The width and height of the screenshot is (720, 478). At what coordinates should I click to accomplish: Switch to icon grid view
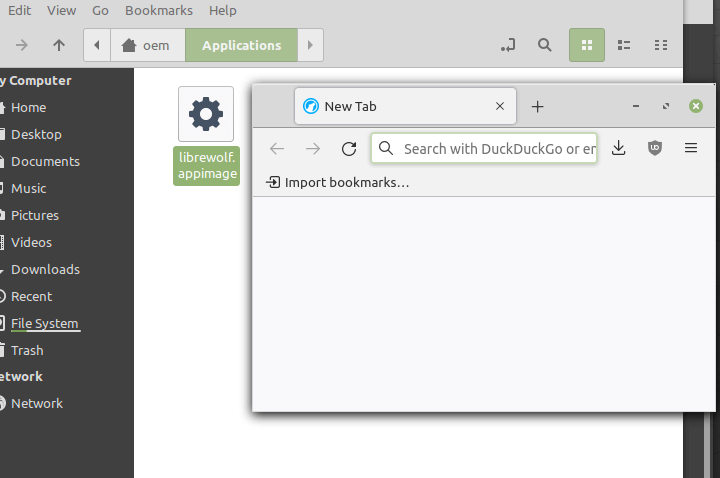coord(587,45)
